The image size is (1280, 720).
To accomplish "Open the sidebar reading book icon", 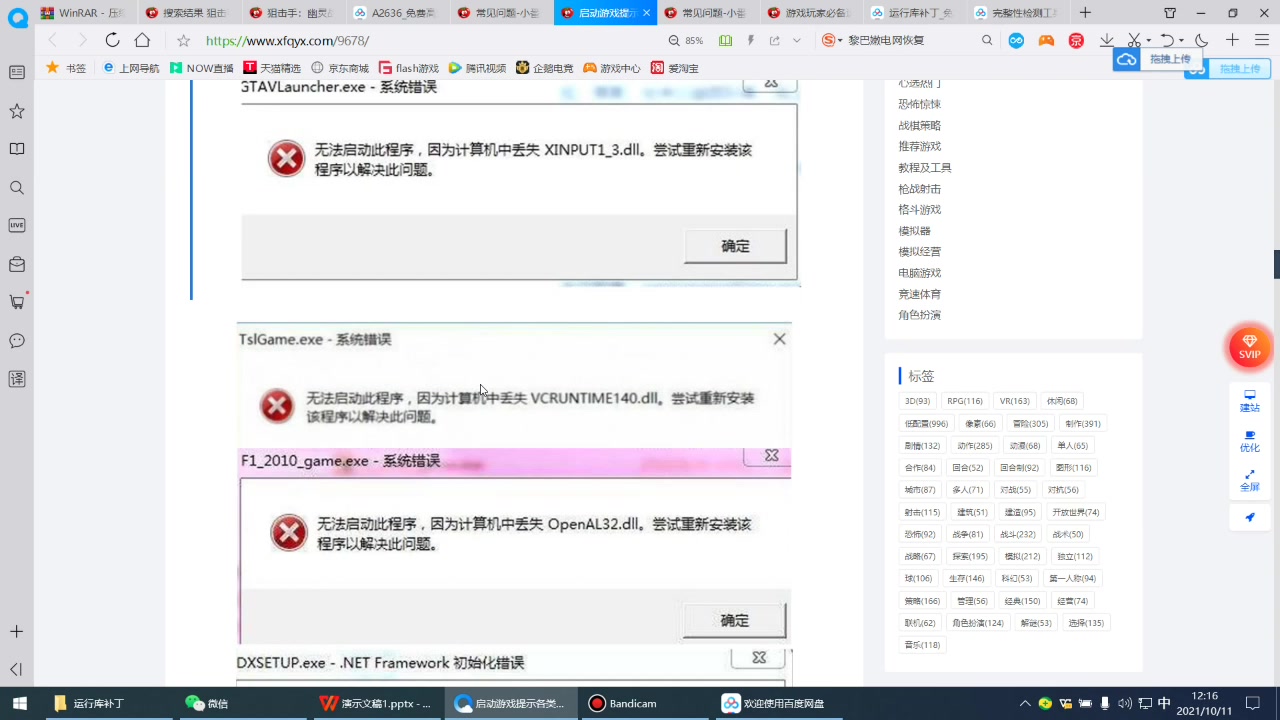I will [x=17, y=149].
